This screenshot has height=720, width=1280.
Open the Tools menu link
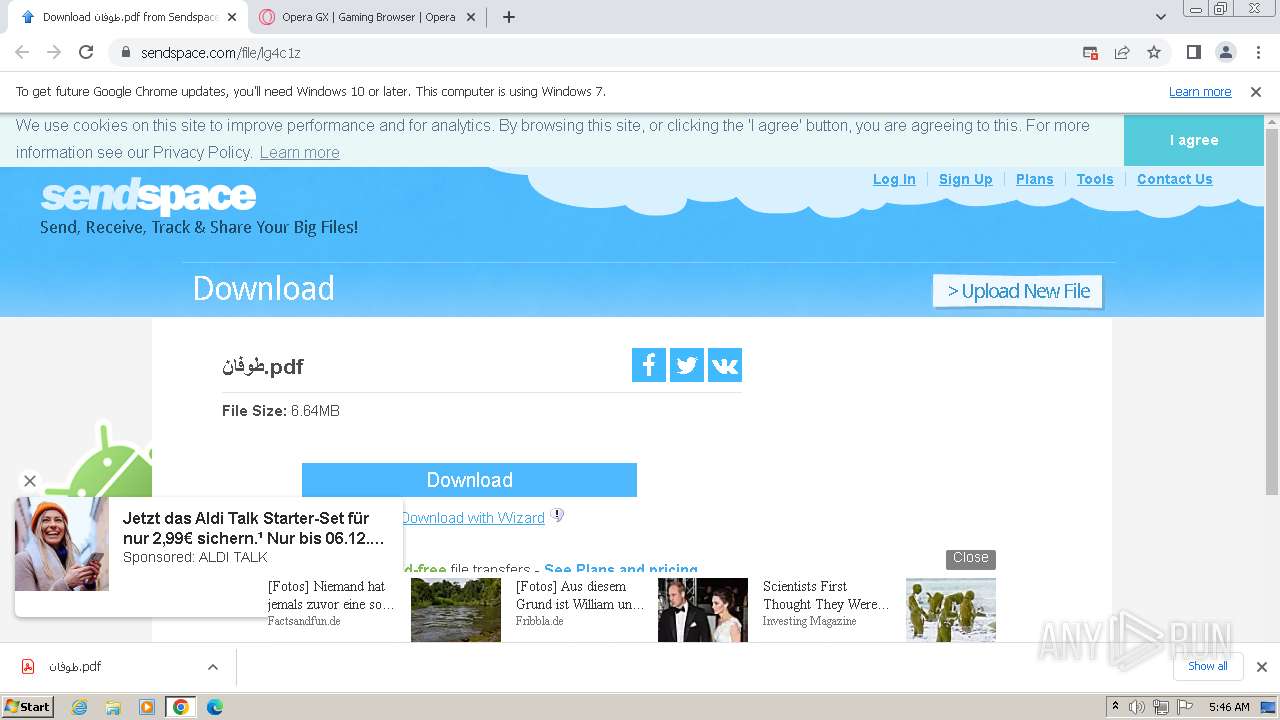click(1095, 179)
